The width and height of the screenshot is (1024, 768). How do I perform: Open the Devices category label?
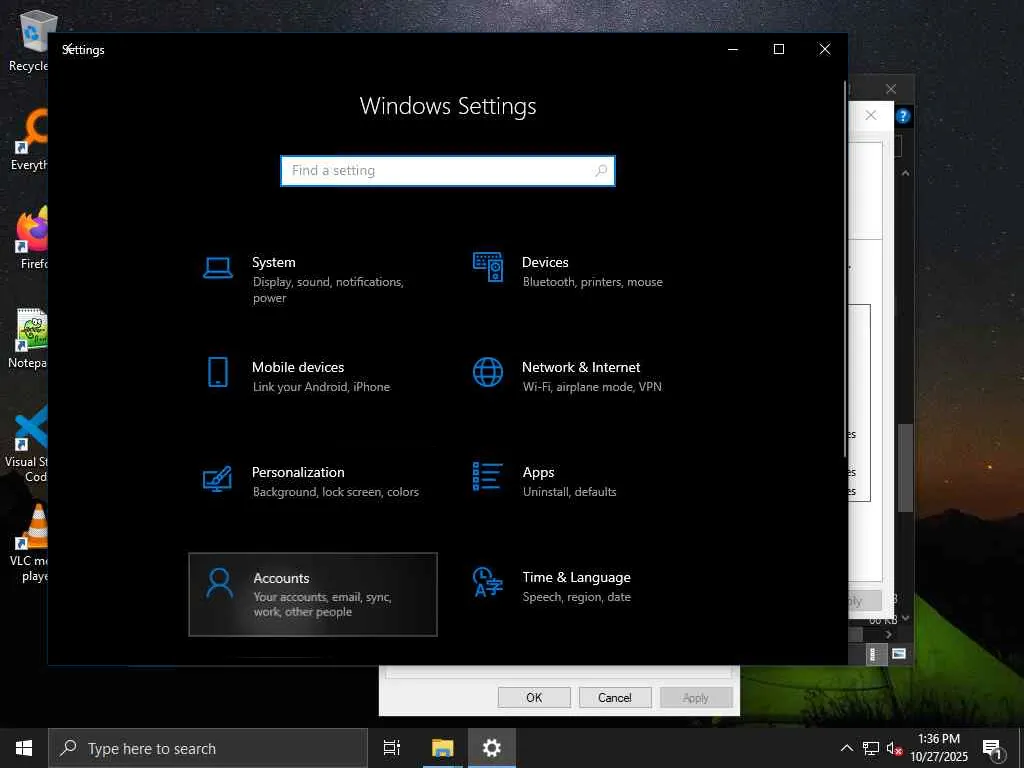click(545, 262)
